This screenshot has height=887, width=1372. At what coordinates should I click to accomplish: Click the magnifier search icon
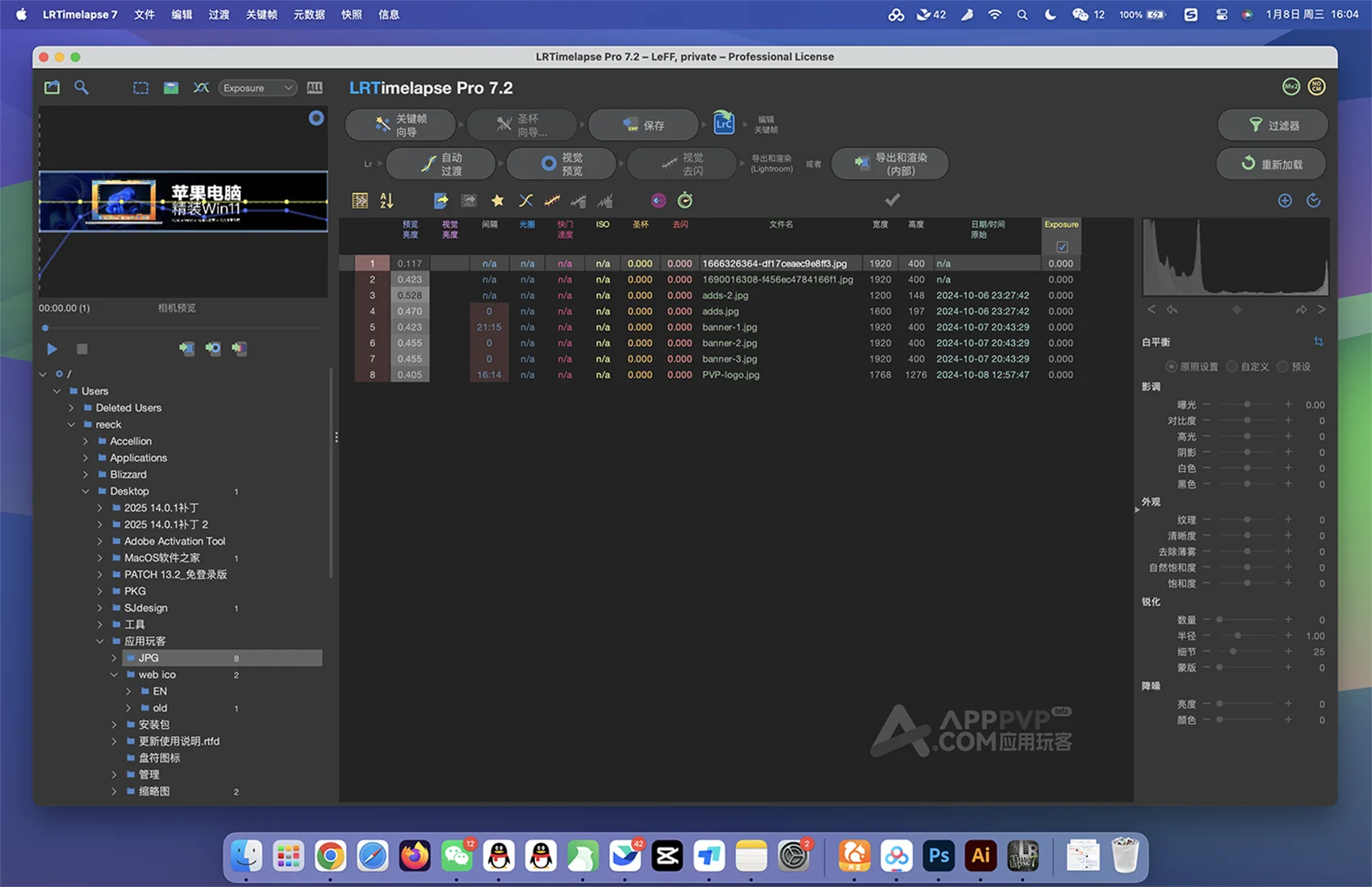(82, 87)
